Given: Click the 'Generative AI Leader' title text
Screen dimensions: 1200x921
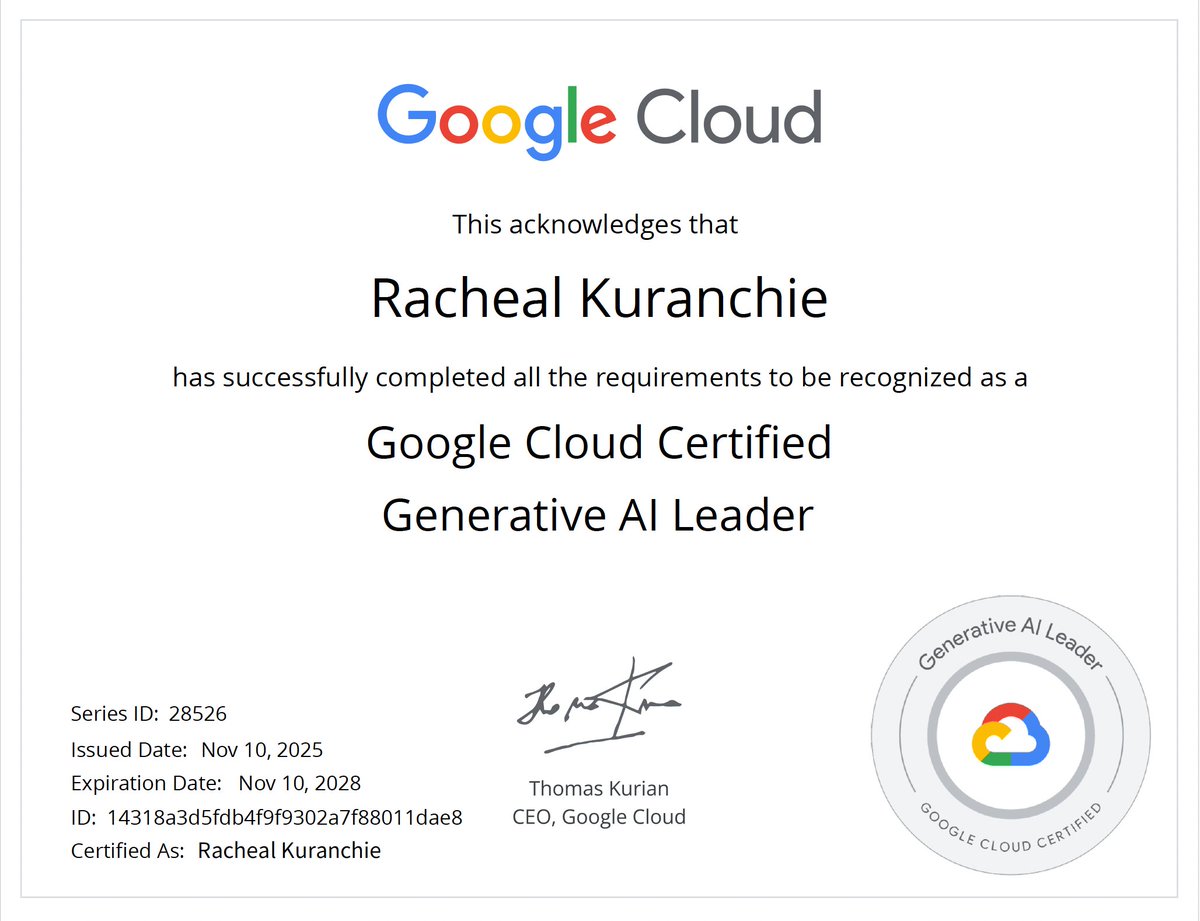Looking at the screenshot, I should pos(598,515).
